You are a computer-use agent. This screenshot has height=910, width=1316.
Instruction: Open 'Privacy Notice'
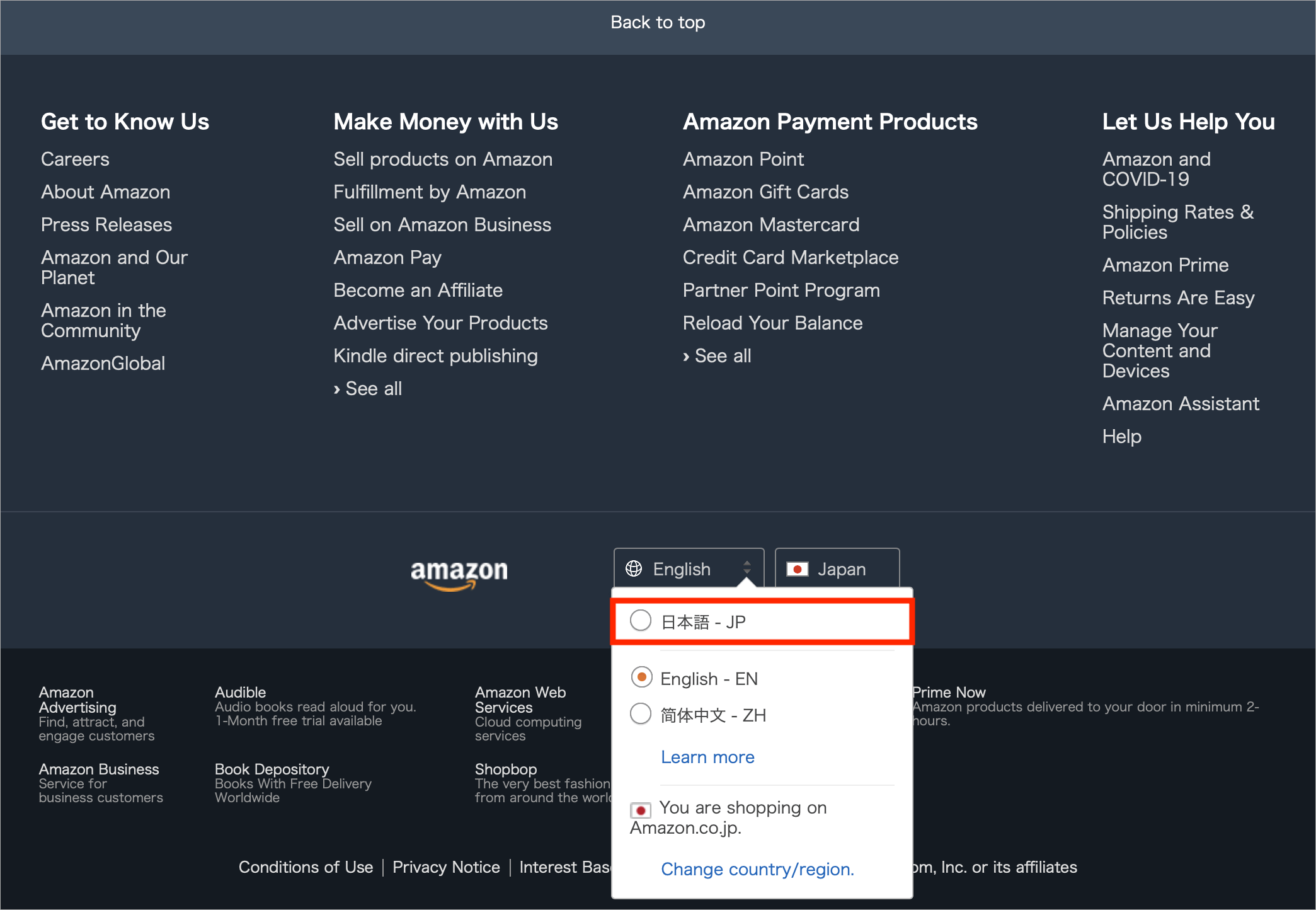[x=446, y=867]
